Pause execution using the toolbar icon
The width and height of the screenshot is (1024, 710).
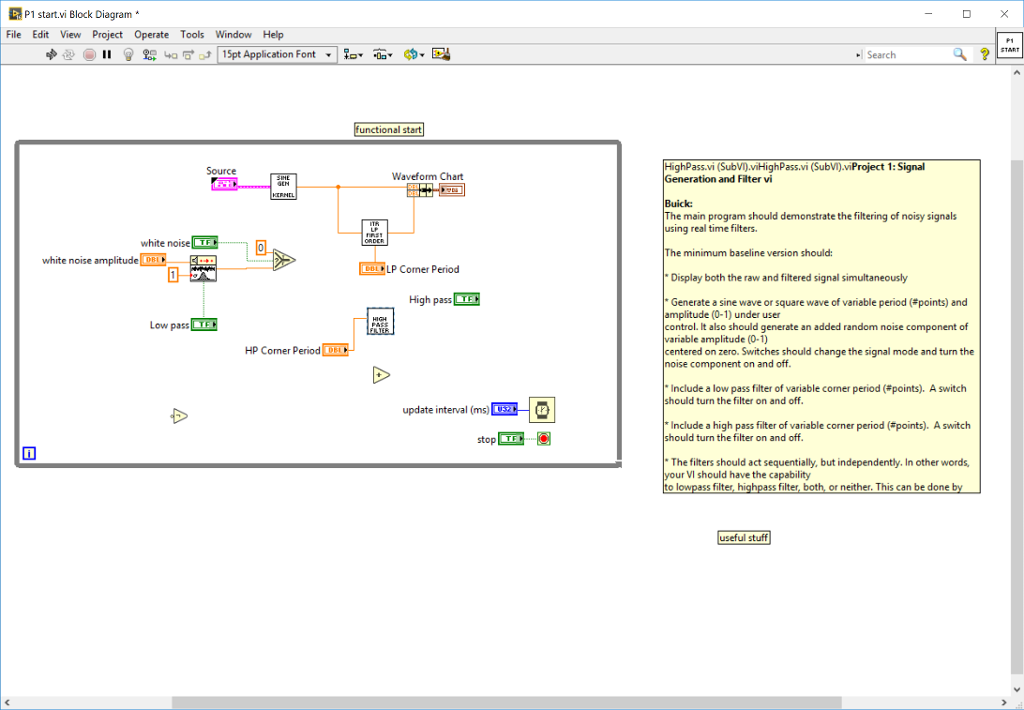click(x=105, y=54)
